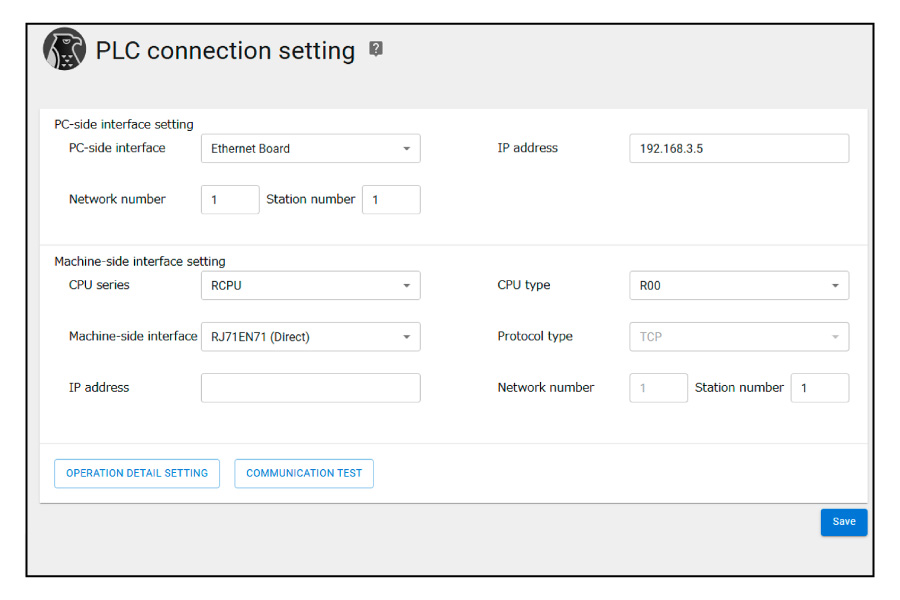Select the PC-side Station number field
Screen dimensions: 900x600
(x=391, y=200)
